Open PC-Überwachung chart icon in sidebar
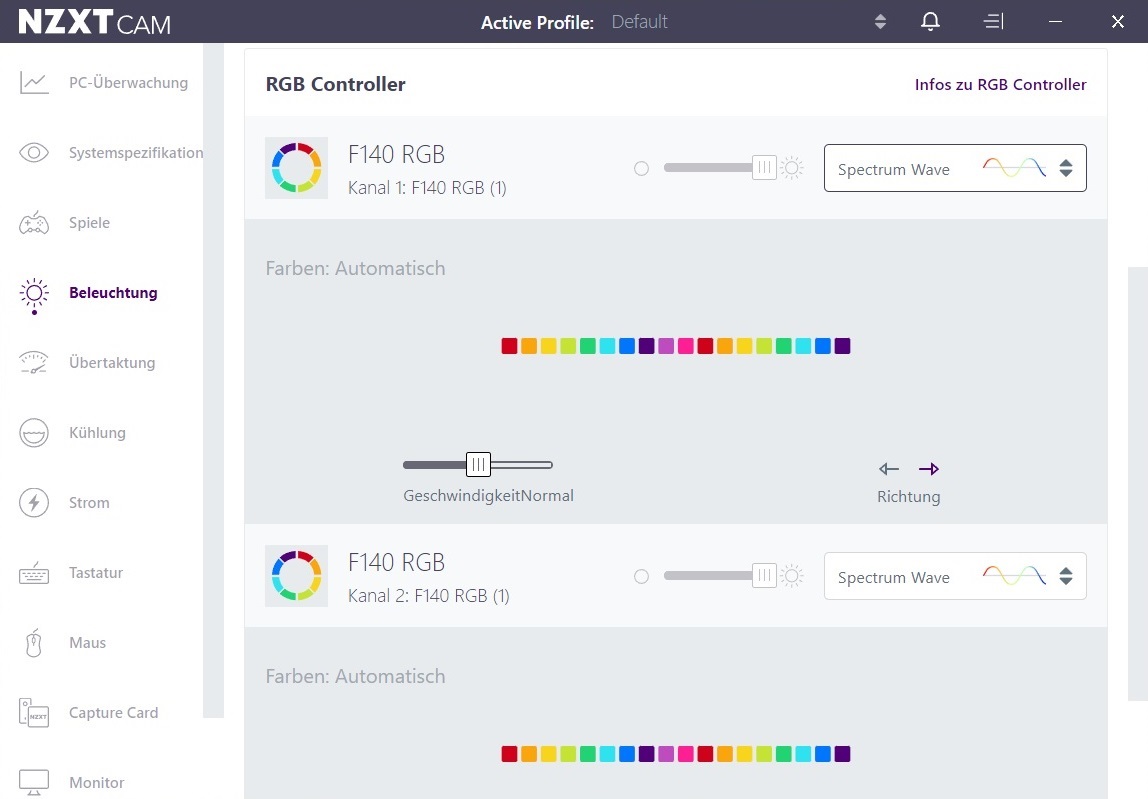Viewport: 1148px width, 799px height. pyautogui.click(x=34, y=83)
